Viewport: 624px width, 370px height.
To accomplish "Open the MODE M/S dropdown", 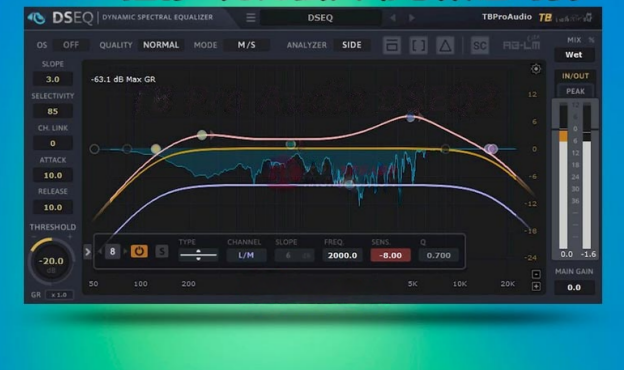I will pos(246,45).
